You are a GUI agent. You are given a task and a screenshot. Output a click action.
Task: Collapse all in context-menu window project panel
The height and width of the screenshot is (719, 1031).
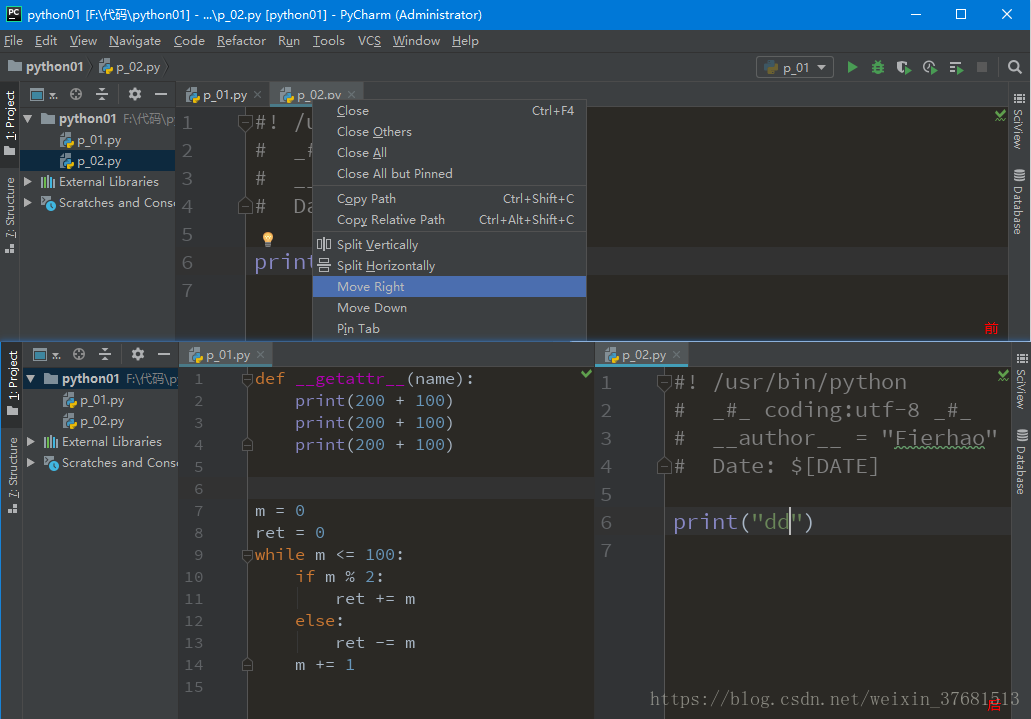(102, 95)
